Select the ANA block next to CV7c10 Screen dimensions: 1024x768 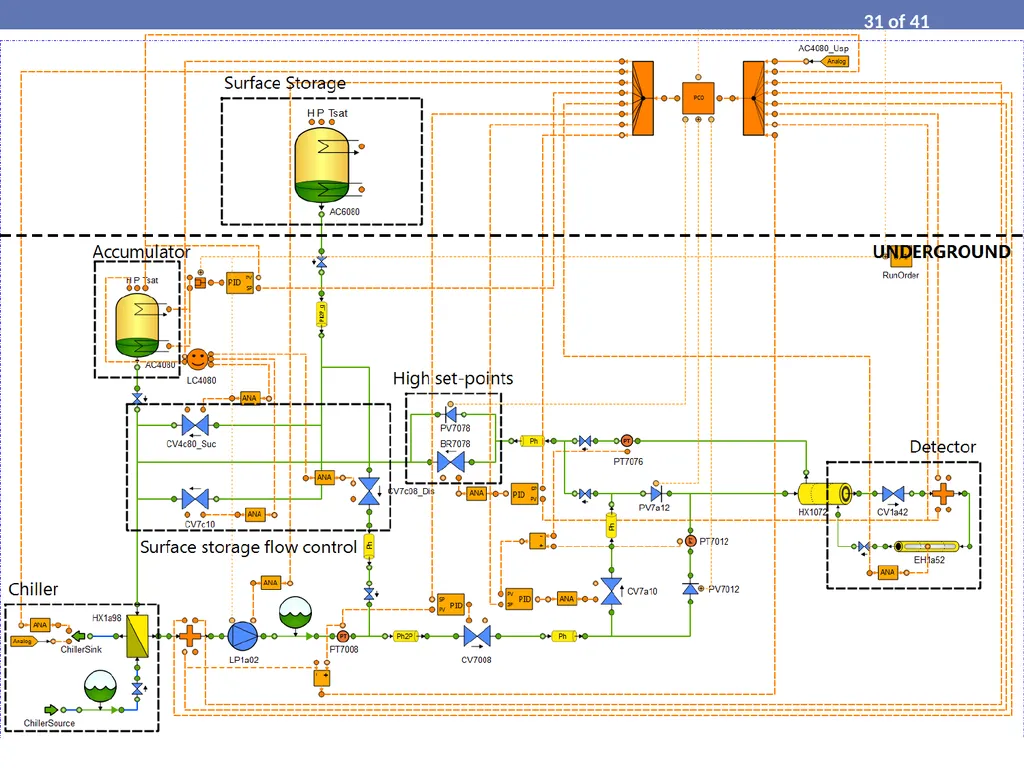pyautogui.click(x=255, y=515)
